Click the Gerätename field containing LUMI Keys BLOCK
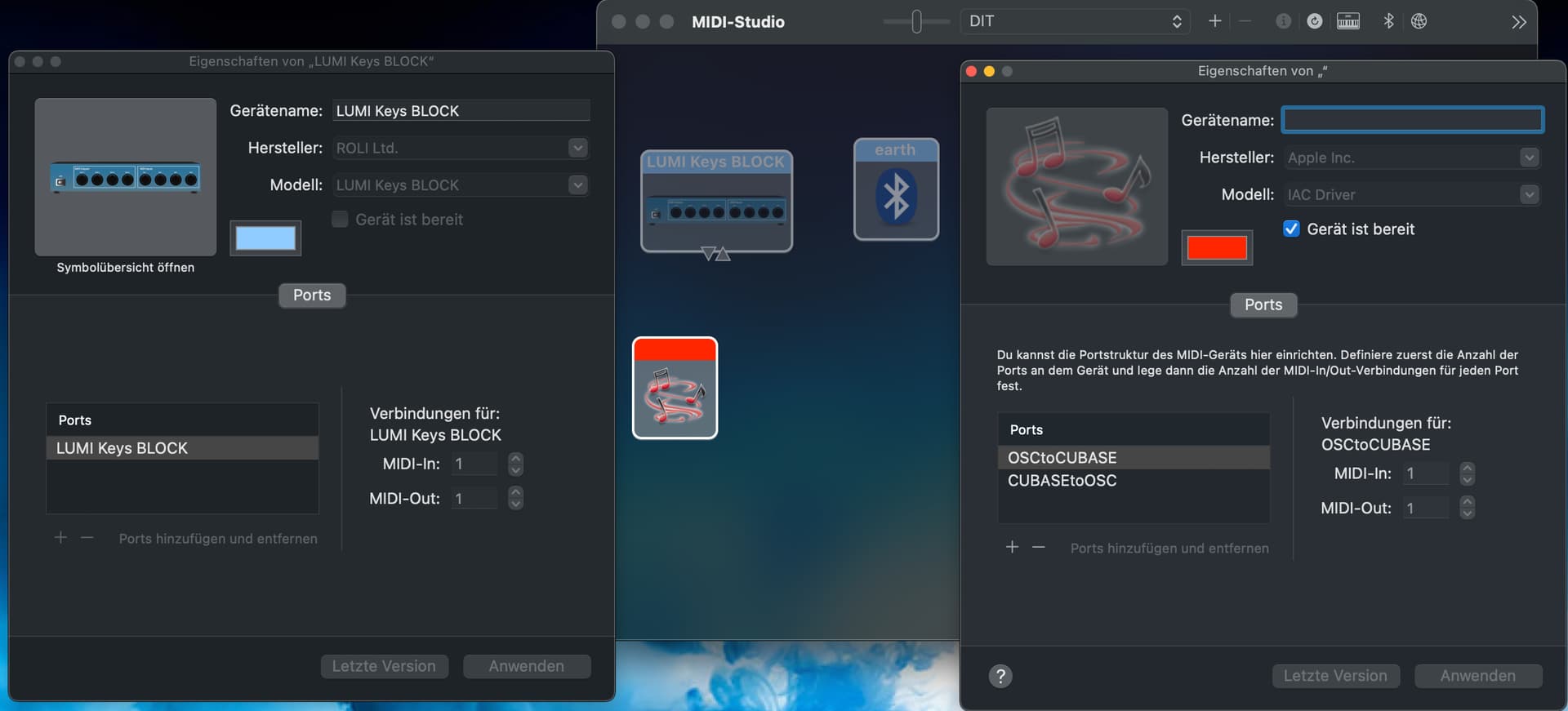The height and width of the screenshot is (711, 1568). [x=461, y=110]
